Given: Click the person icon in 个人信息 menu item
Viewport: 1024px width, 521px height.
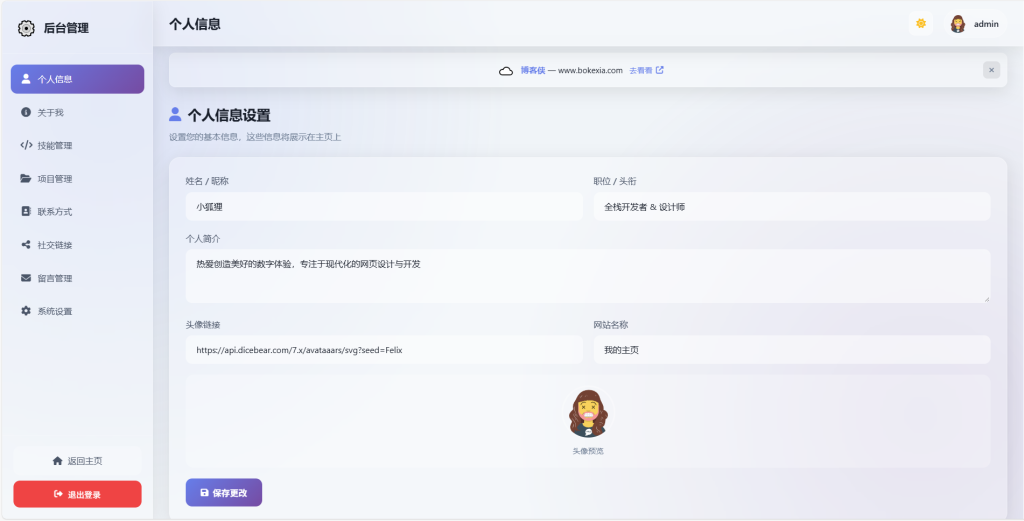Looking at the screenshot, I should pyautogui.click(x=26, y=79).
